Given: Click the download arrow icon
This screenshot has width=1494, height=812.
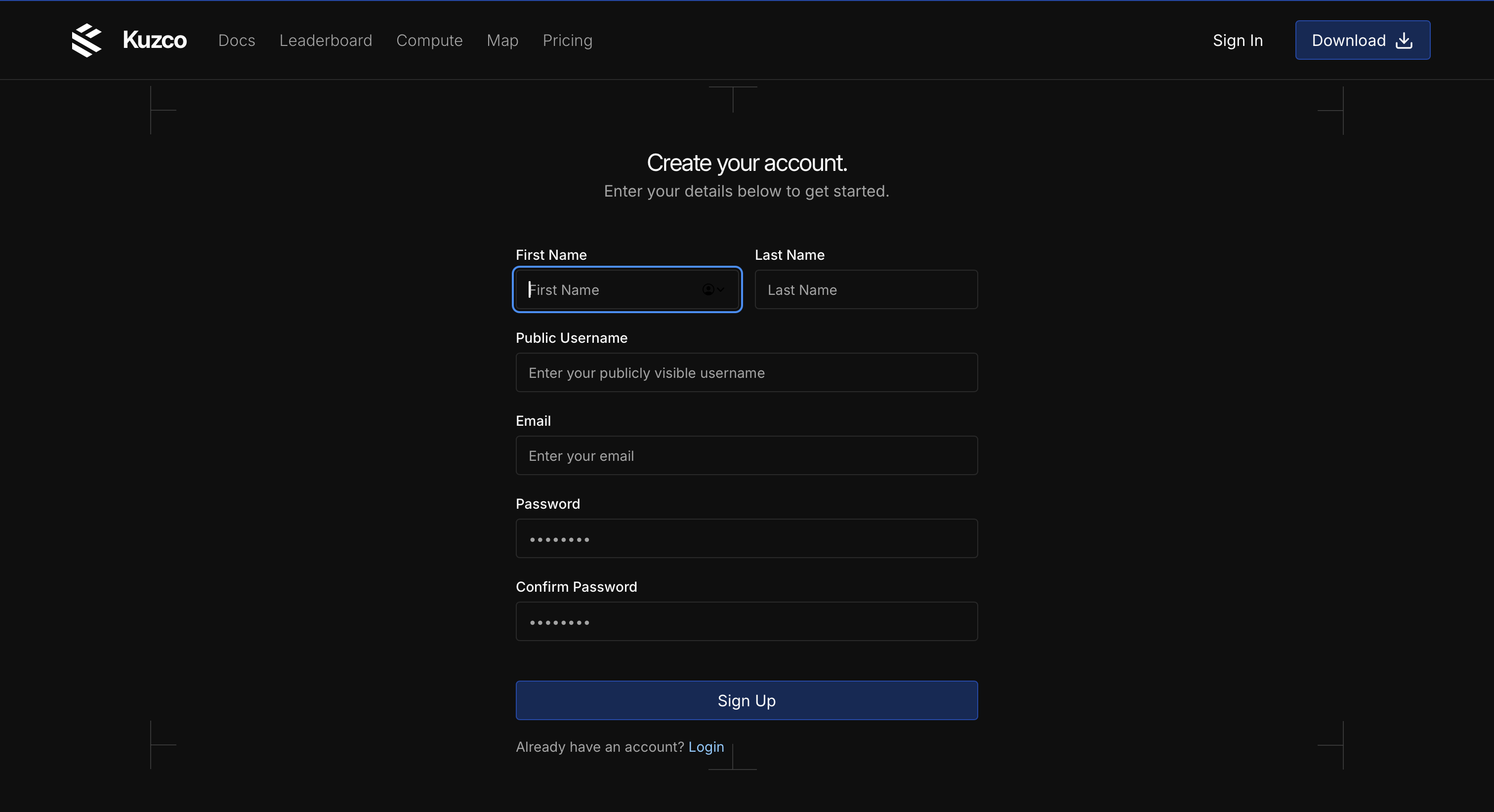Looking at the screenshot, I should pyautogui.click(x=1404, y=40).
